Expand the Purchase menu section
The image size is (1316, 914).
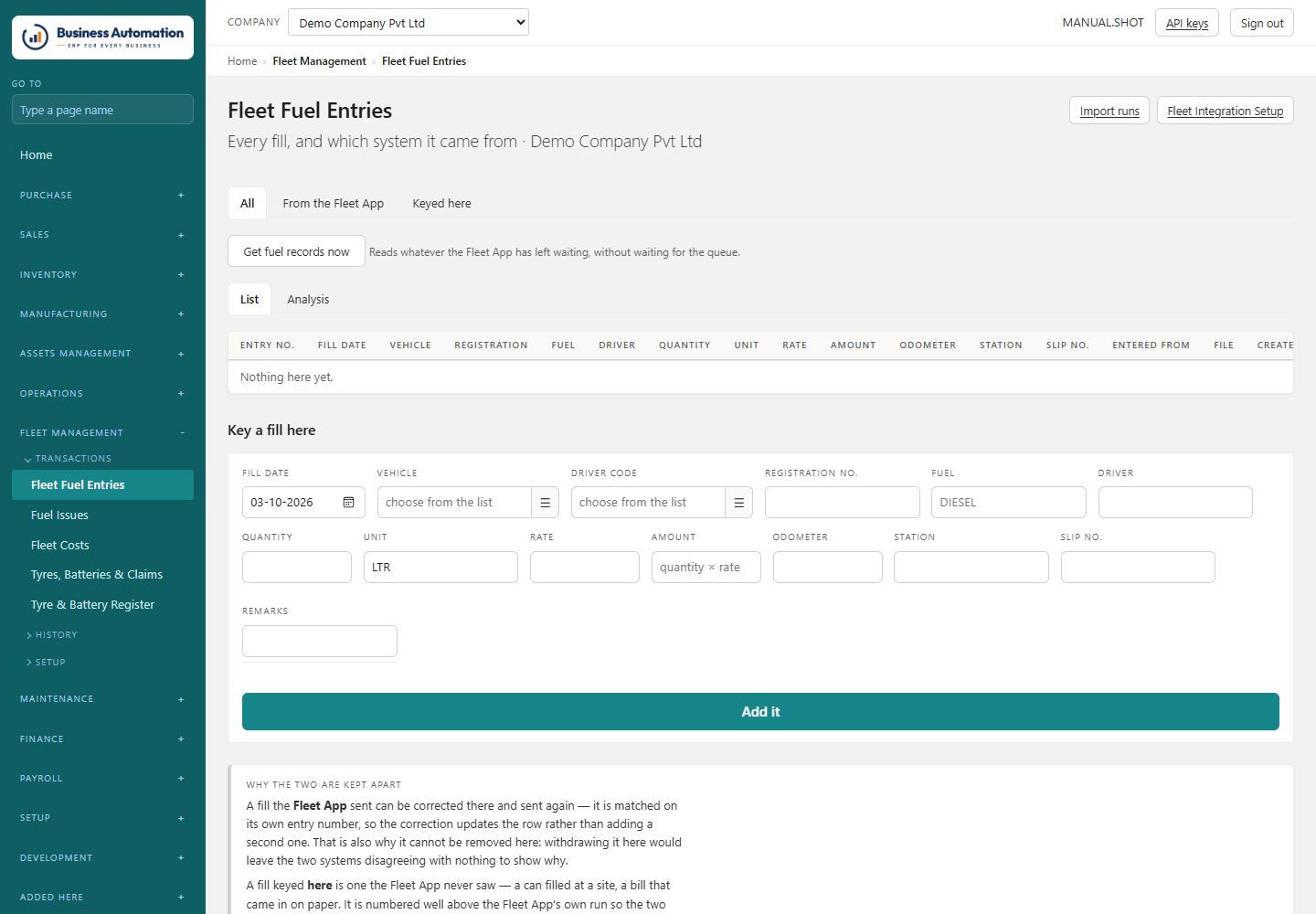102,196
